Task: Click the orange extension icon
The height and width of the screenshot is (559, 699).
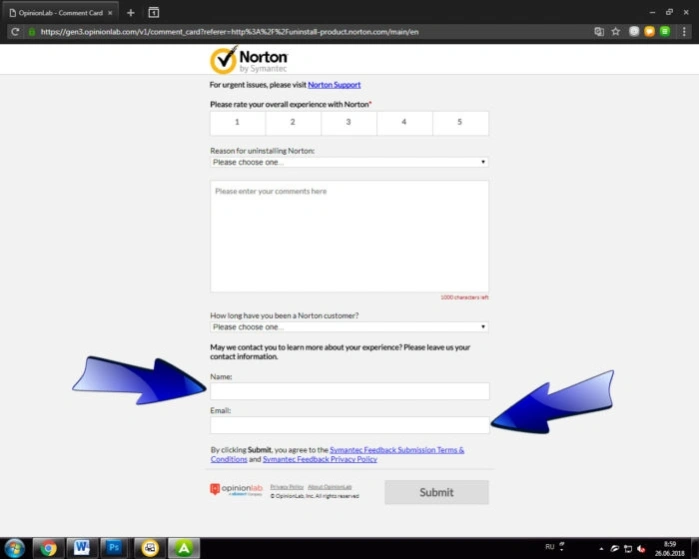Action: tap(650, 31)
